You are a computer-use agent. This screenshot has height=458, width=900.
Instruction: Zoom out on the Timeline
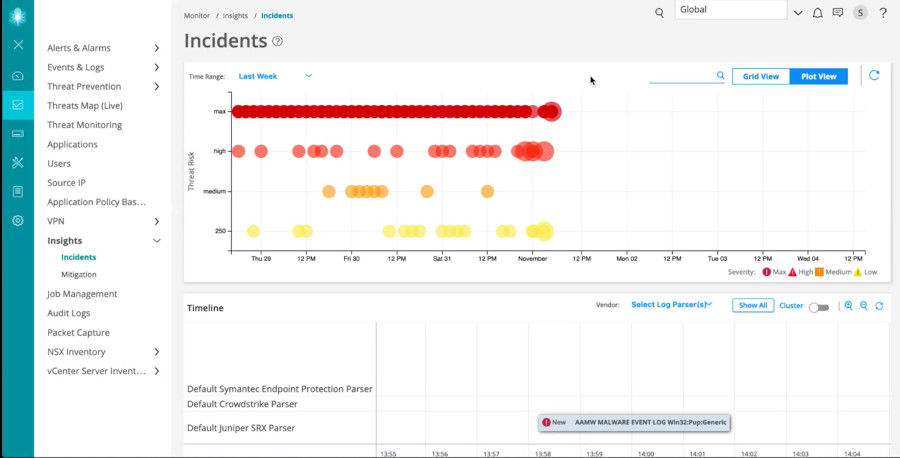[863, 306]
